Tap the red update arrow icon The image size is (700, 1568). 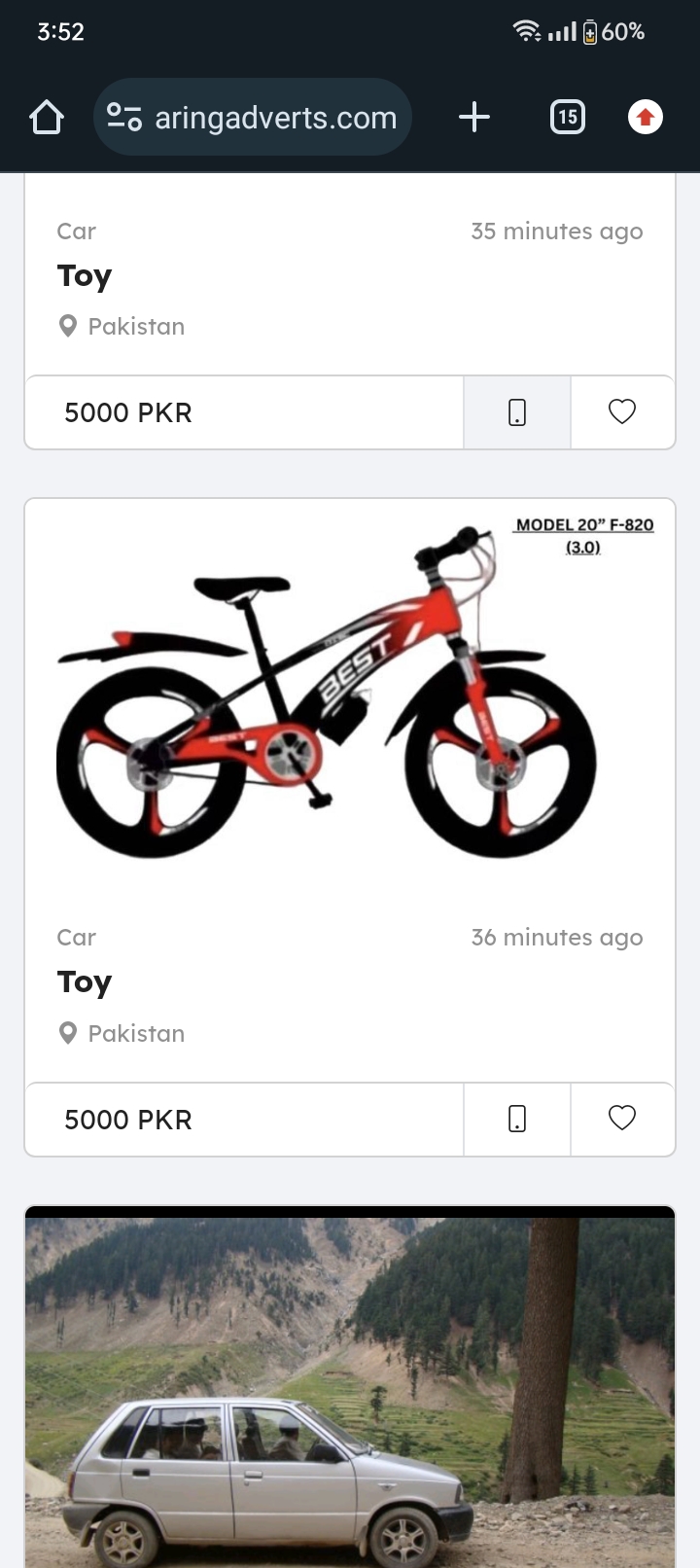645,118
